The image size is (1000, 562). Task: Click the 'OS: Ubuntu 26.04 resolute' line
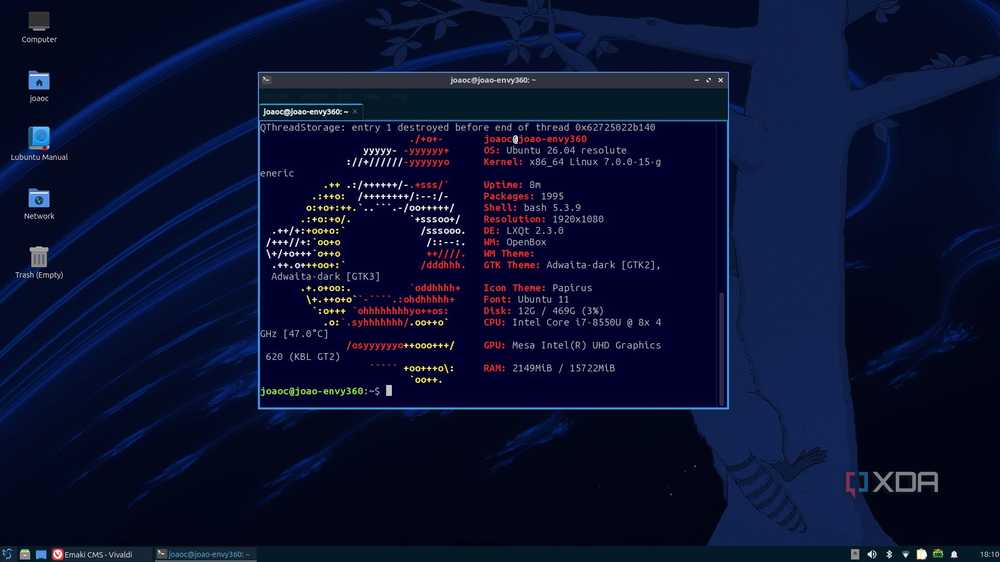[x=555, y=151]
